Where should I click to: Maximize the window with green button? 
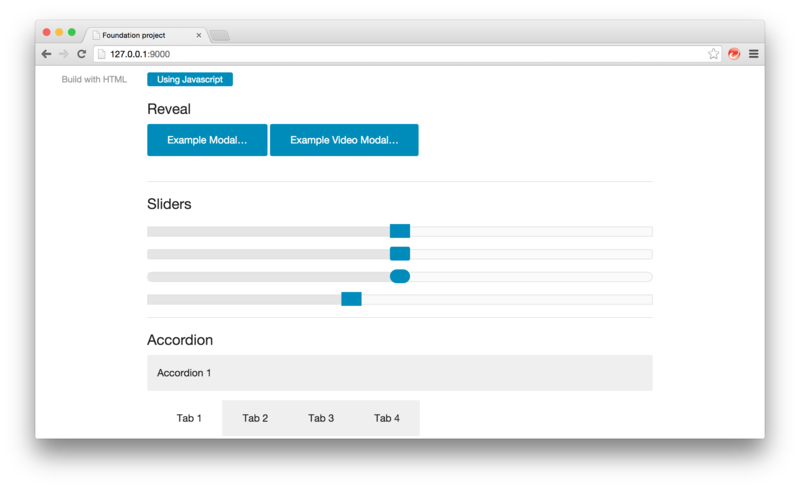click(72, 32)
